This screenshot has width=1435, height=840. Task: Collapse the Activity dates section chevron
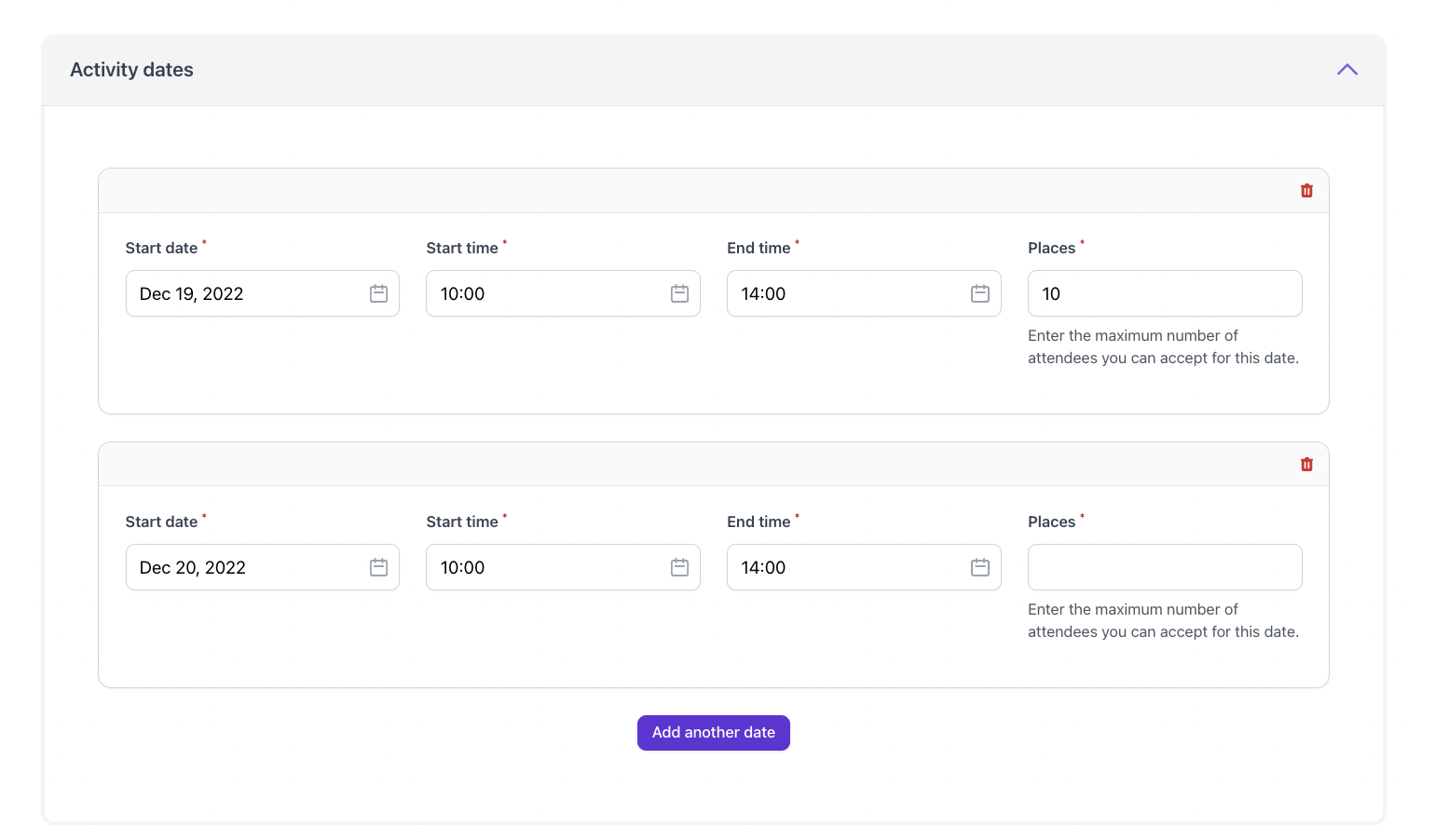click(x=1346, y=70)
